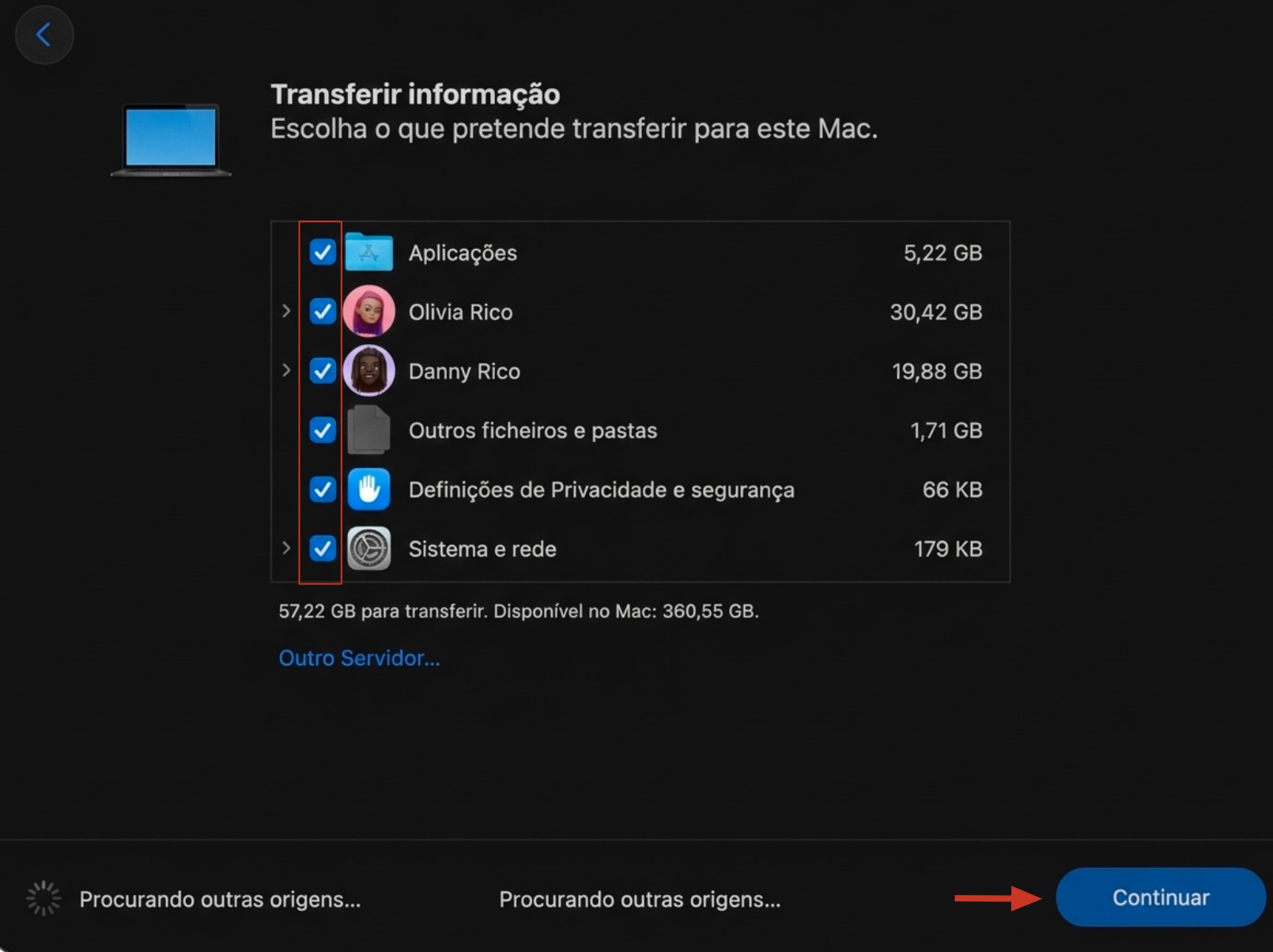Click Danny Rico's memoji avatar

369,371
